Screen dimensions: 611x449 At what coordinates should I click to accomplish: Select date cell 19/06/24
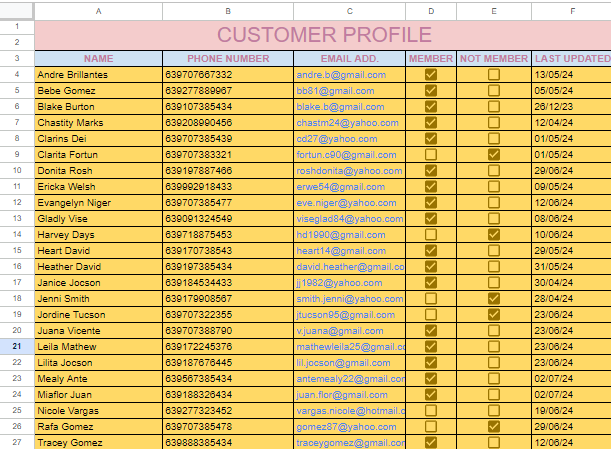(572, 410)
